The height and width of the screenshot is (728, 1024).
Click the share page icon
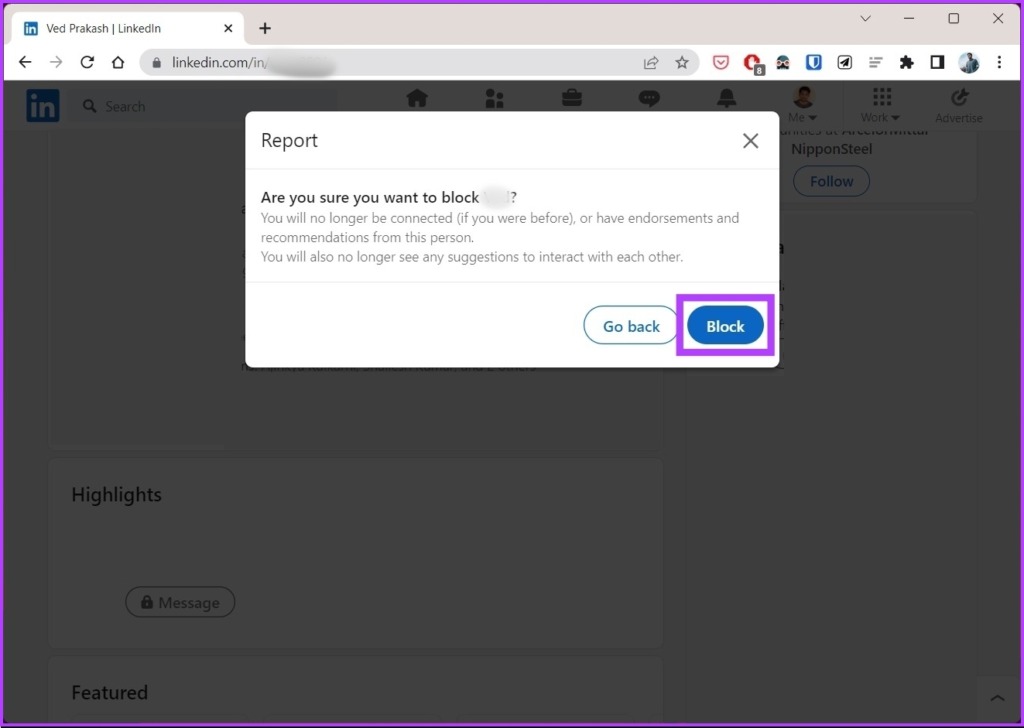coord(650,63)
